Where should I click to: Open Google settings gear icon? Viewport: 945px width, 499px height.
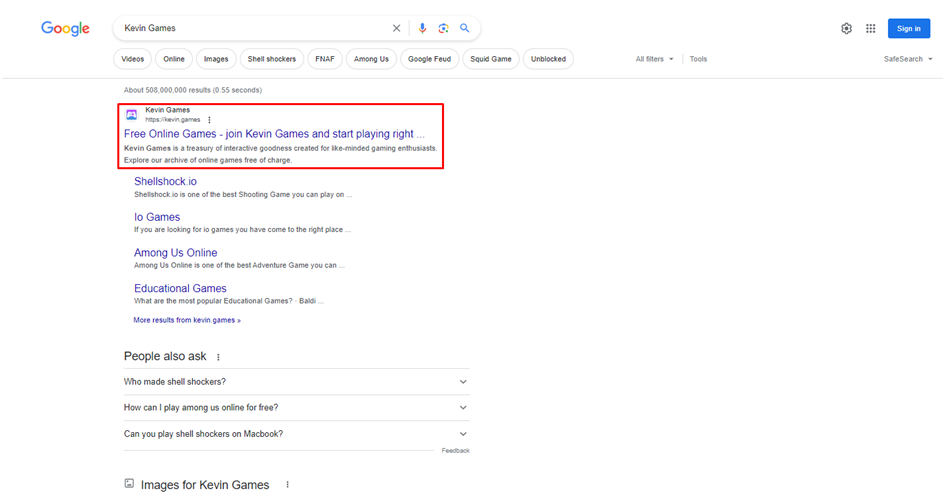click(x=846, y=28)
